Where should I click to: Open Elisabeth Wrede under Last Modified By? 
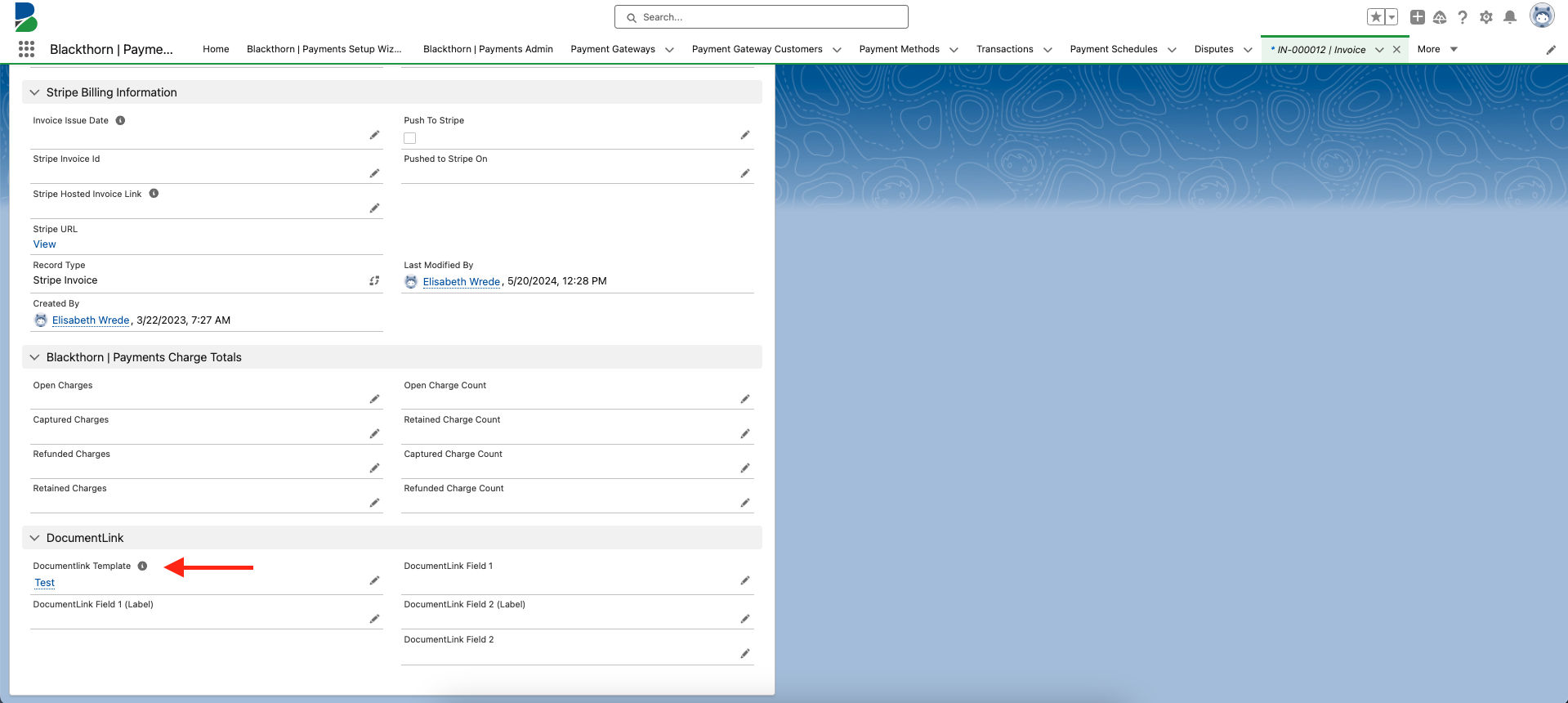tap(462, 281)
